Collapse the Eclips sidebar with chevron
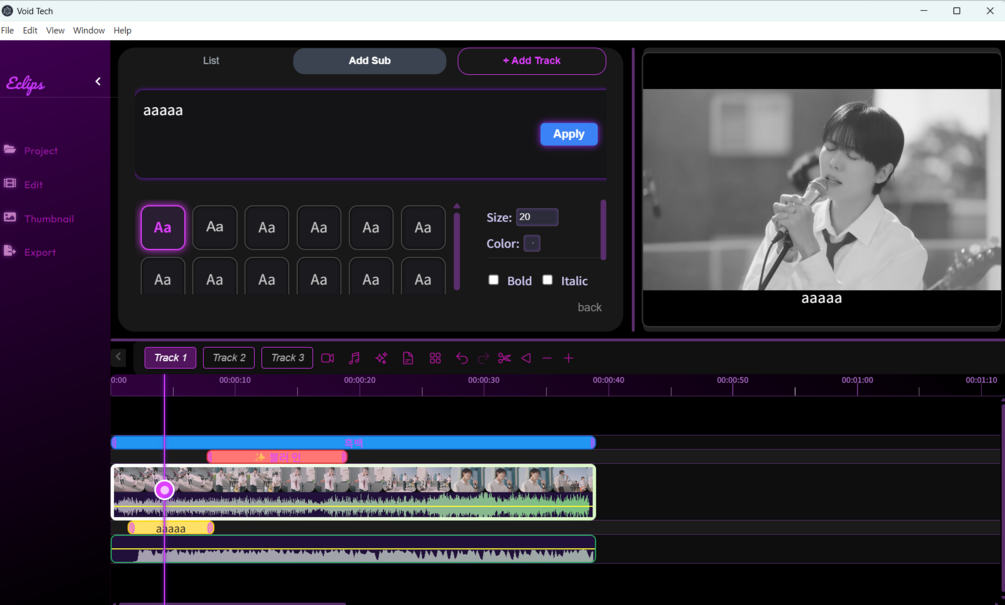The image size is (1005, 605). [98, 81]
